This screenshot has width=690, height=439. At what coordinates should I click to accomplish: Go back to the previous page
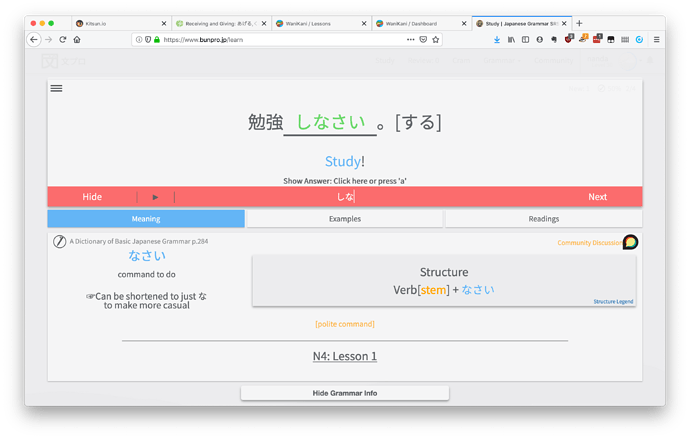[x=34, y=40]
